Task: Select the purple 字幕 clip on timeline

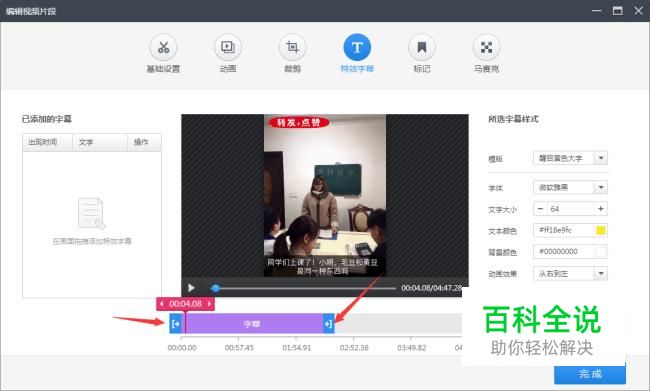Action: point(252,323)
